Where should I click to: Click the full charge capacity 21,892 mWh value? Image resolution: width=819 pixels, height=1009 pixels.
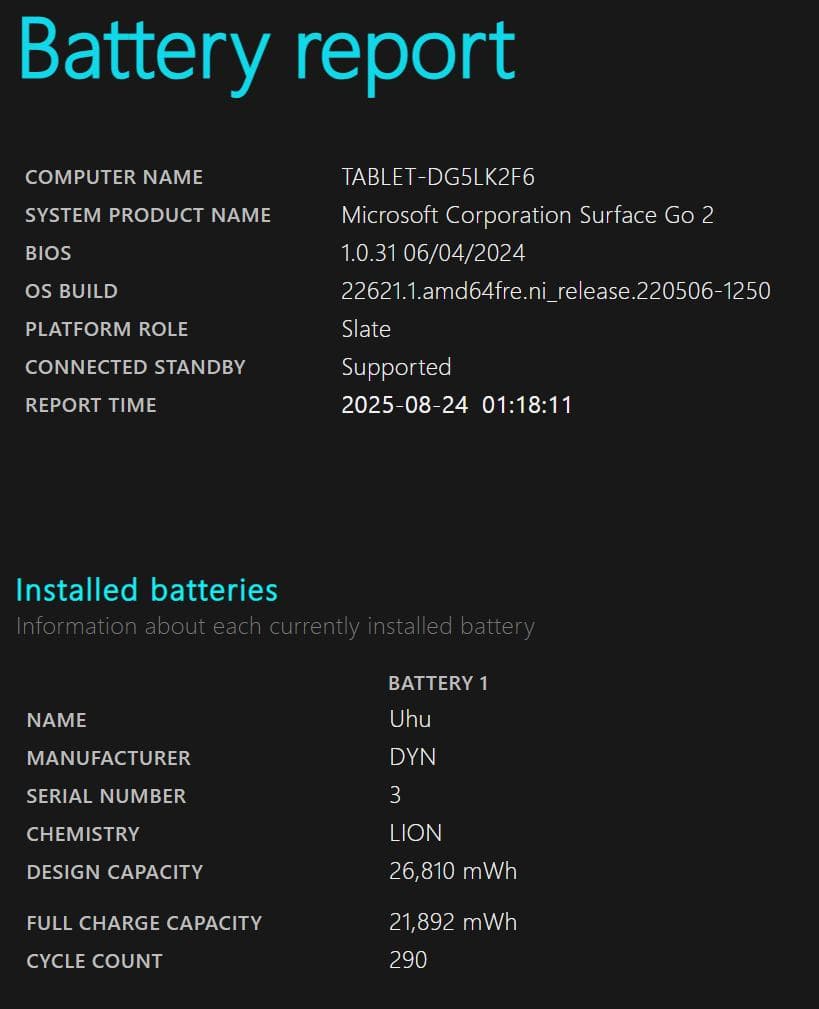click(452, 922)
